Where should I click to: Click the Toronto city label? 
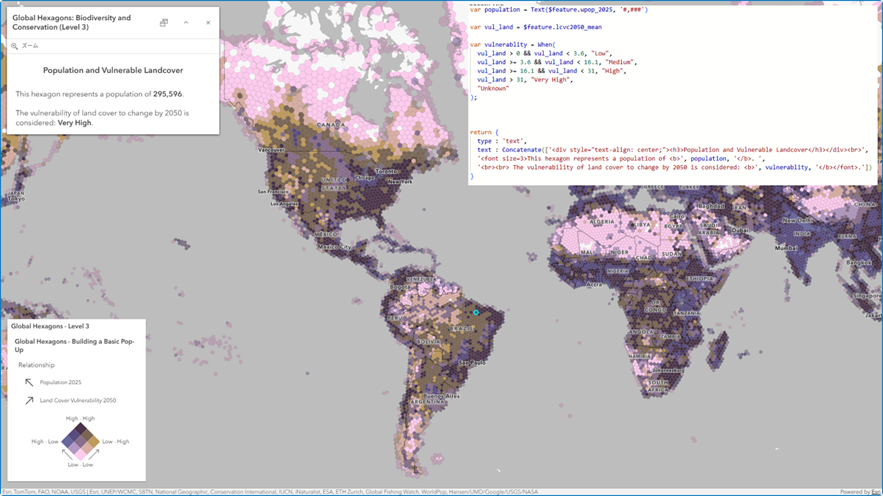pos(386,171)
